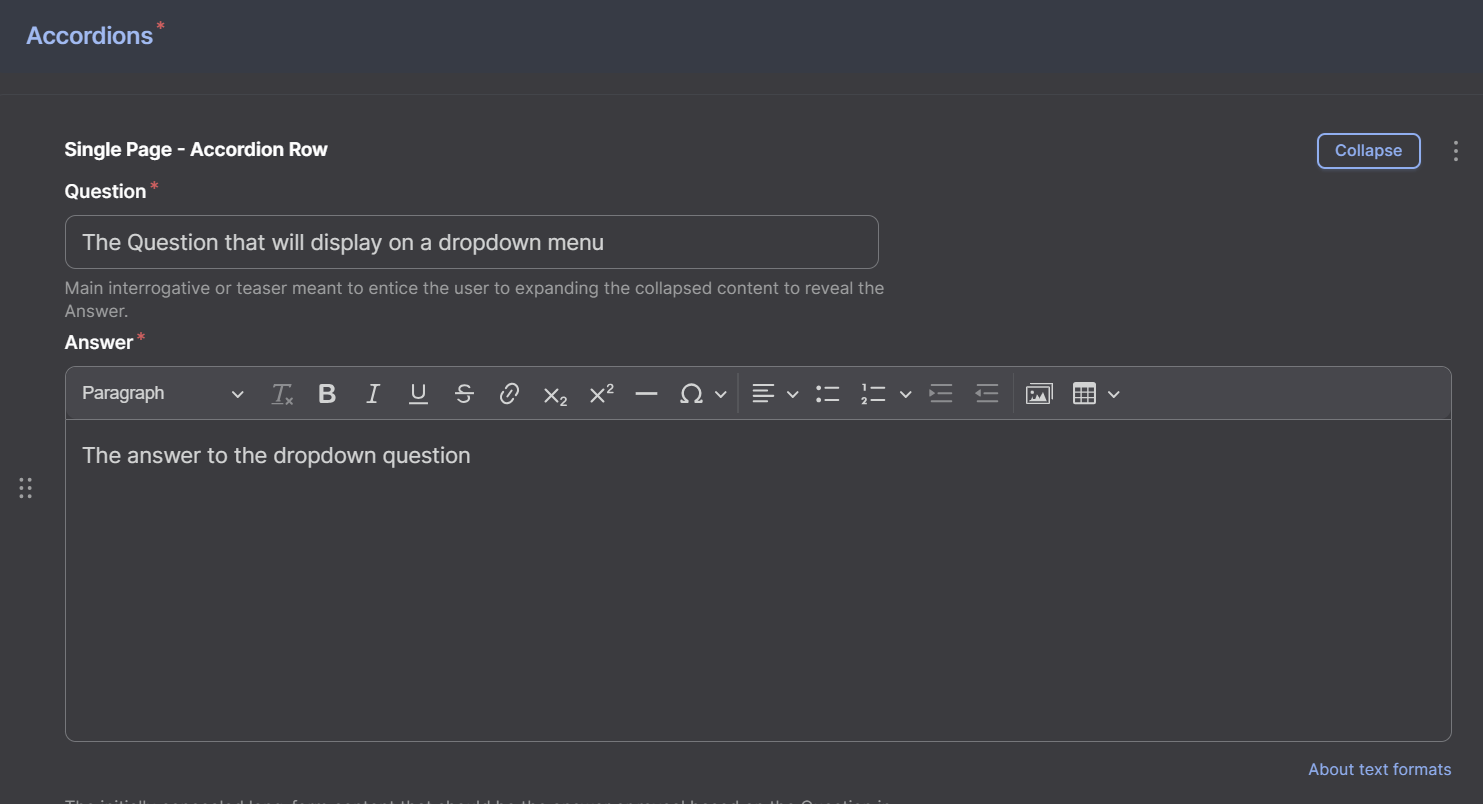Increase indent in the Answer editor
The width and height of the screenshot is (1483, 804).
click(941, 394)
